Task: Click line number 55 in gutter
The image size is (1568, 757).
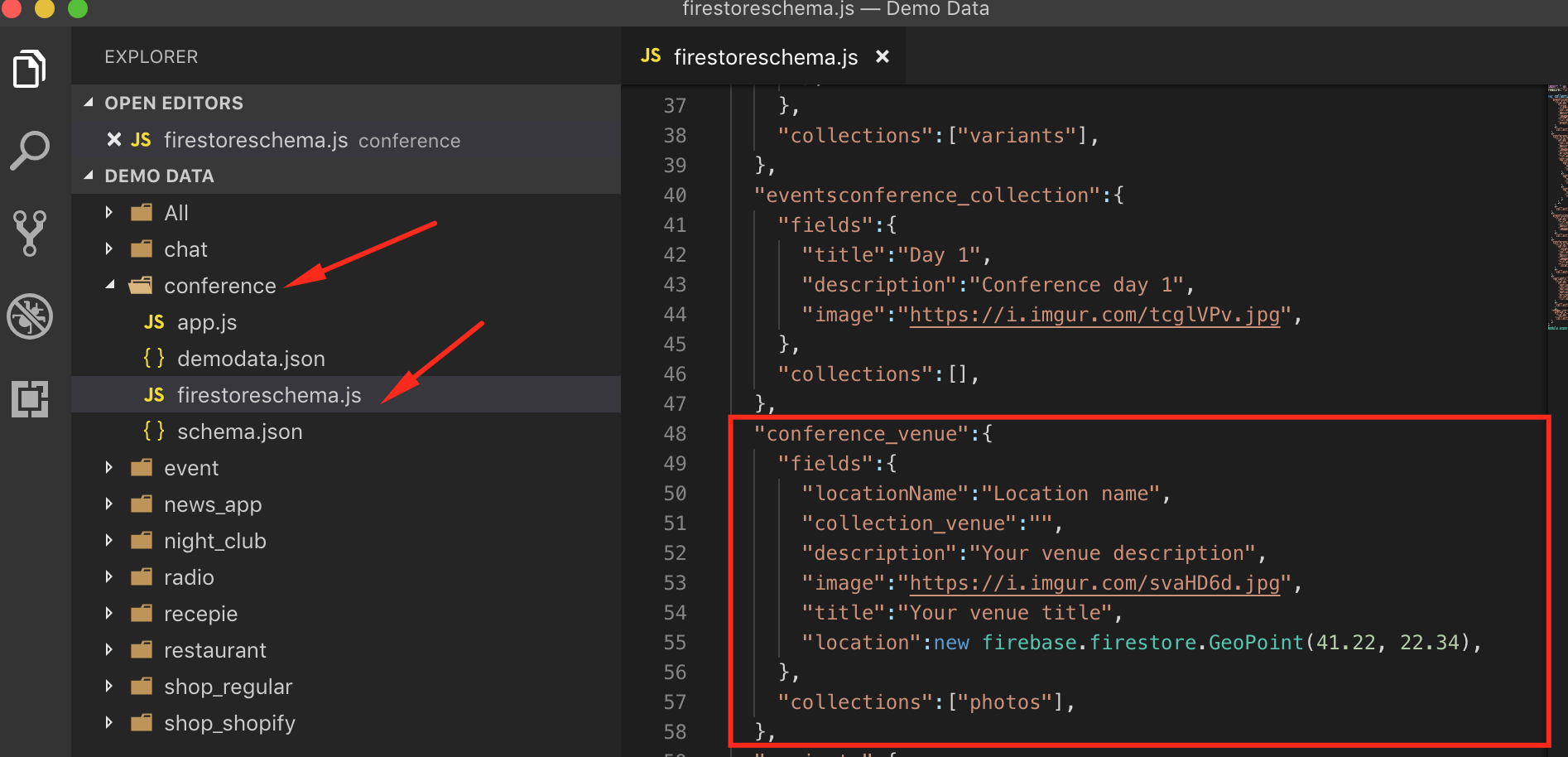Action: 675,642
